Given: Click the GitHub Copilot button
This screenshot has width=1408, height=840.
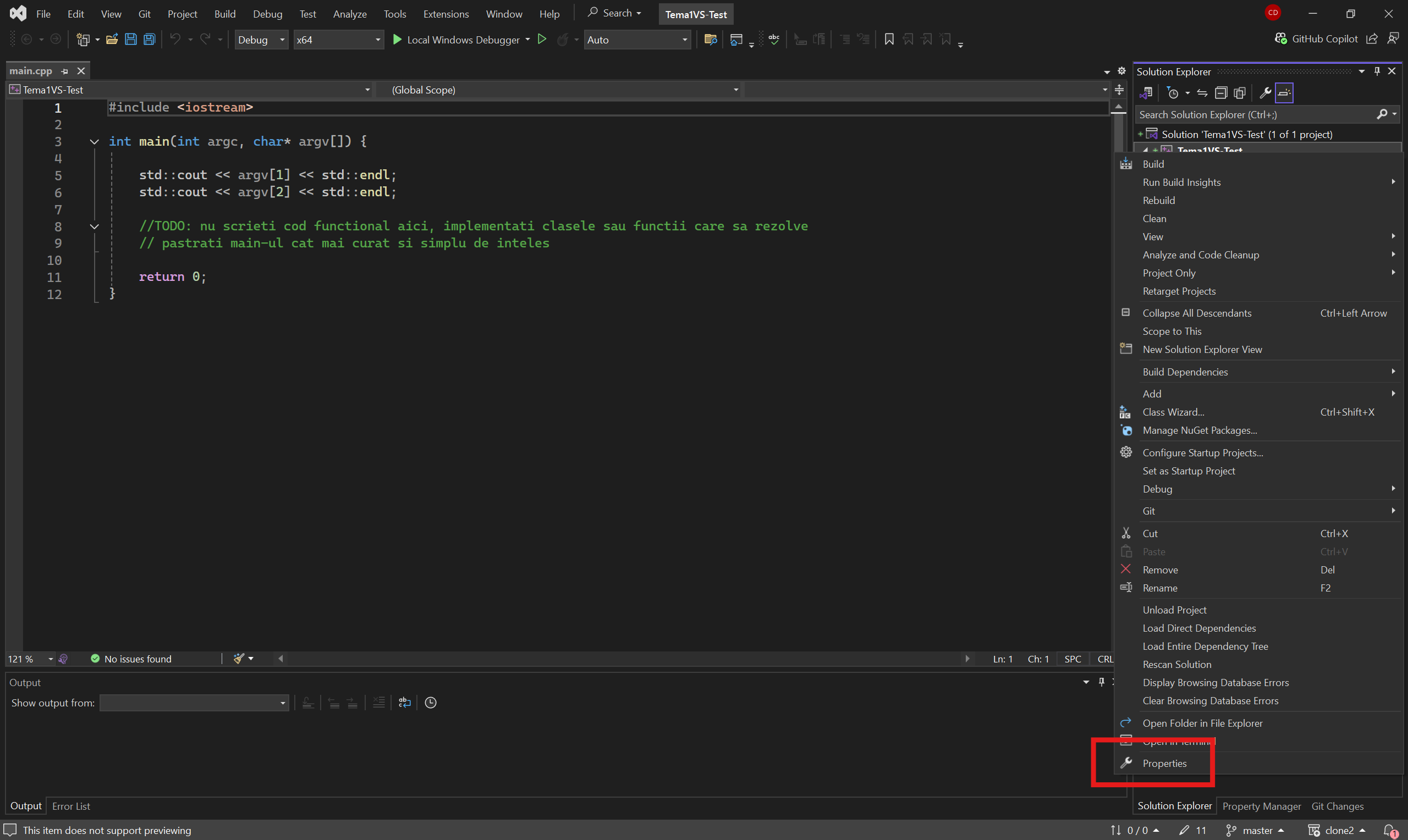Looking at the screenshot, I should (1316, 38).
